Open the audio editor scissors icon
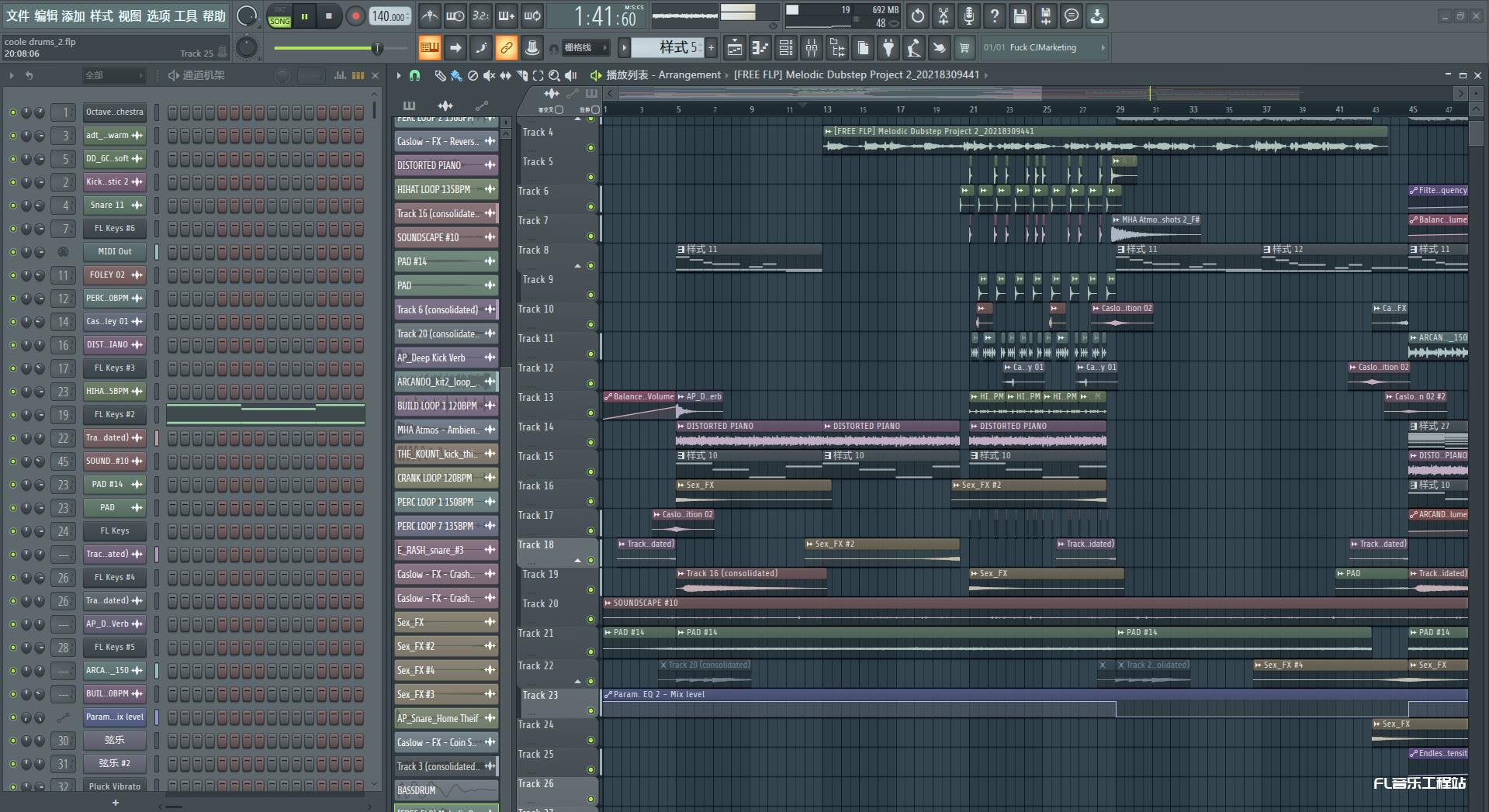 pyautogui.click(x=944, y=16)
